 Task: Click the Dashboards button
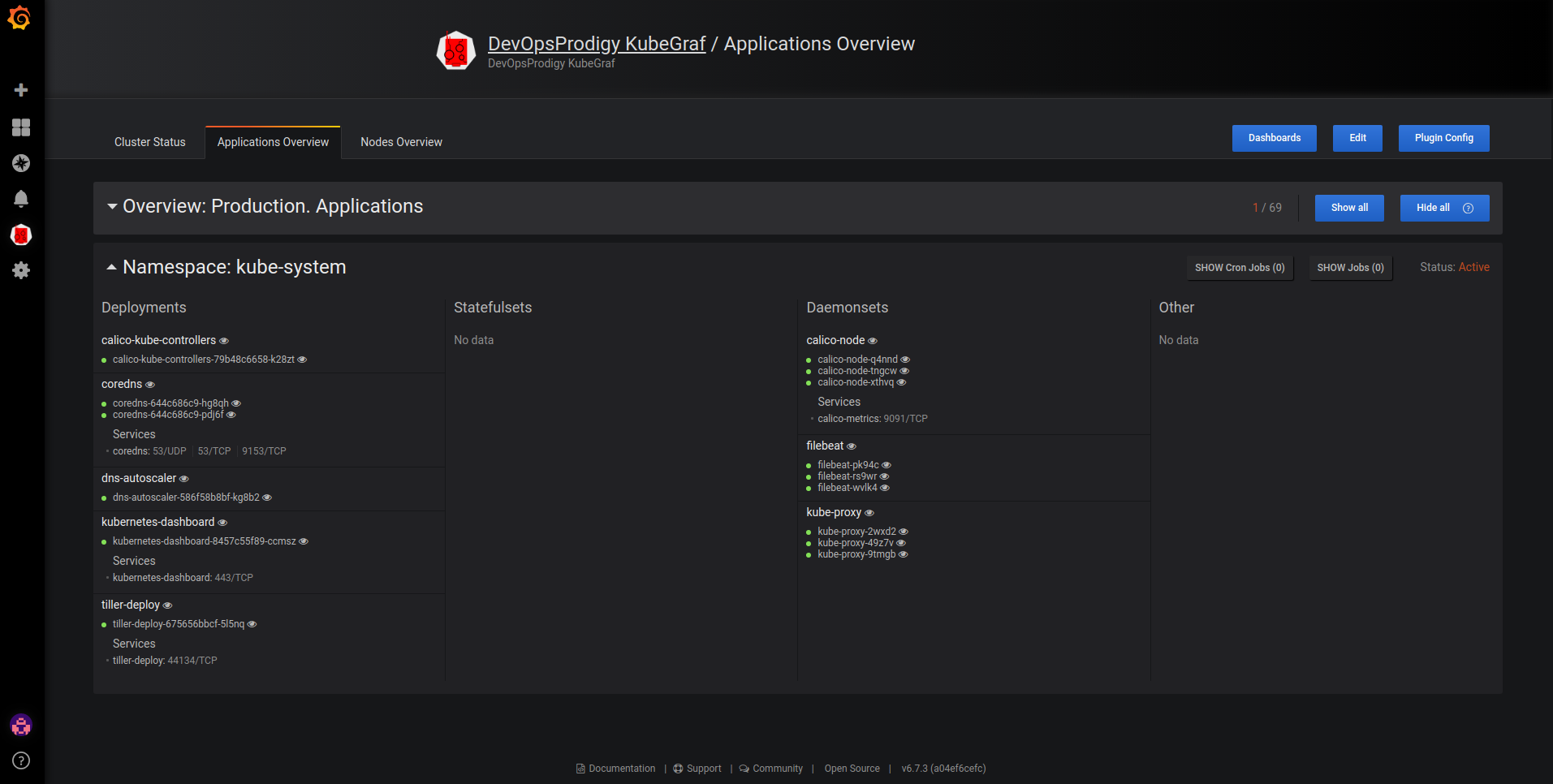click(1275, 138)
